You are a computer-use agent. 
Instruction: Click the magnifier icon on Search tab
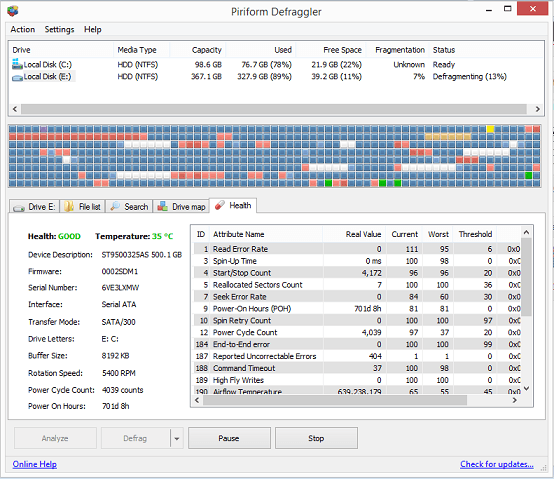115,206
